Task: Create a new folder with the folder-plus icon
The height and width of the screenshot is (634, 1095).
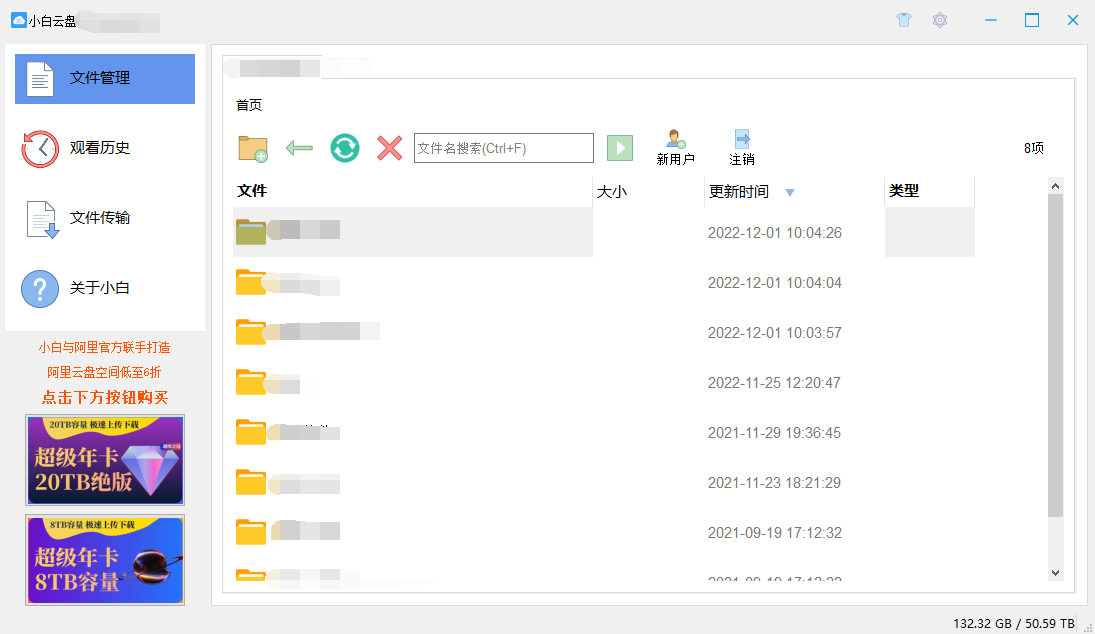Action: pyautogui.click(x=251, y=147)
